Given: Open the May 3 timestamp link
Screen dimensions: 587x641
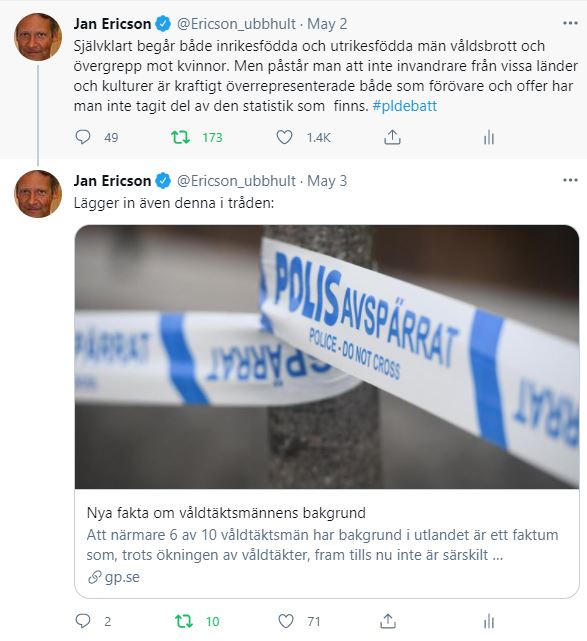Looking at the screenshot, I should click(x=327, y=181).
